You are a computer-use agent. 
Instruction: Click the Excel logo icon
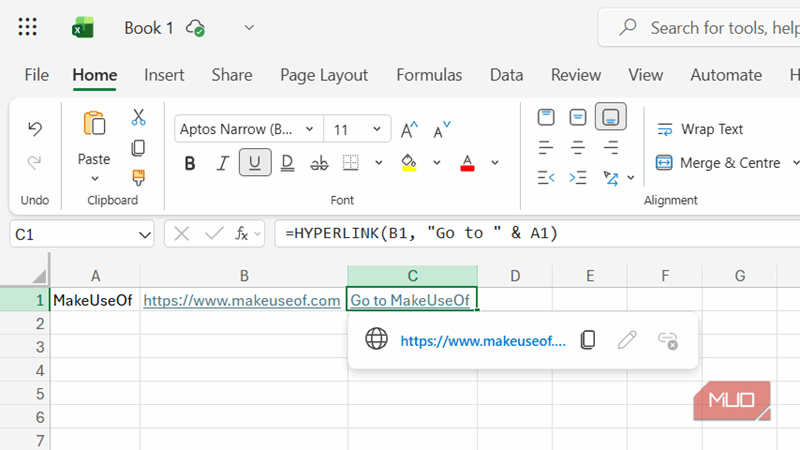tap(83, 28)
